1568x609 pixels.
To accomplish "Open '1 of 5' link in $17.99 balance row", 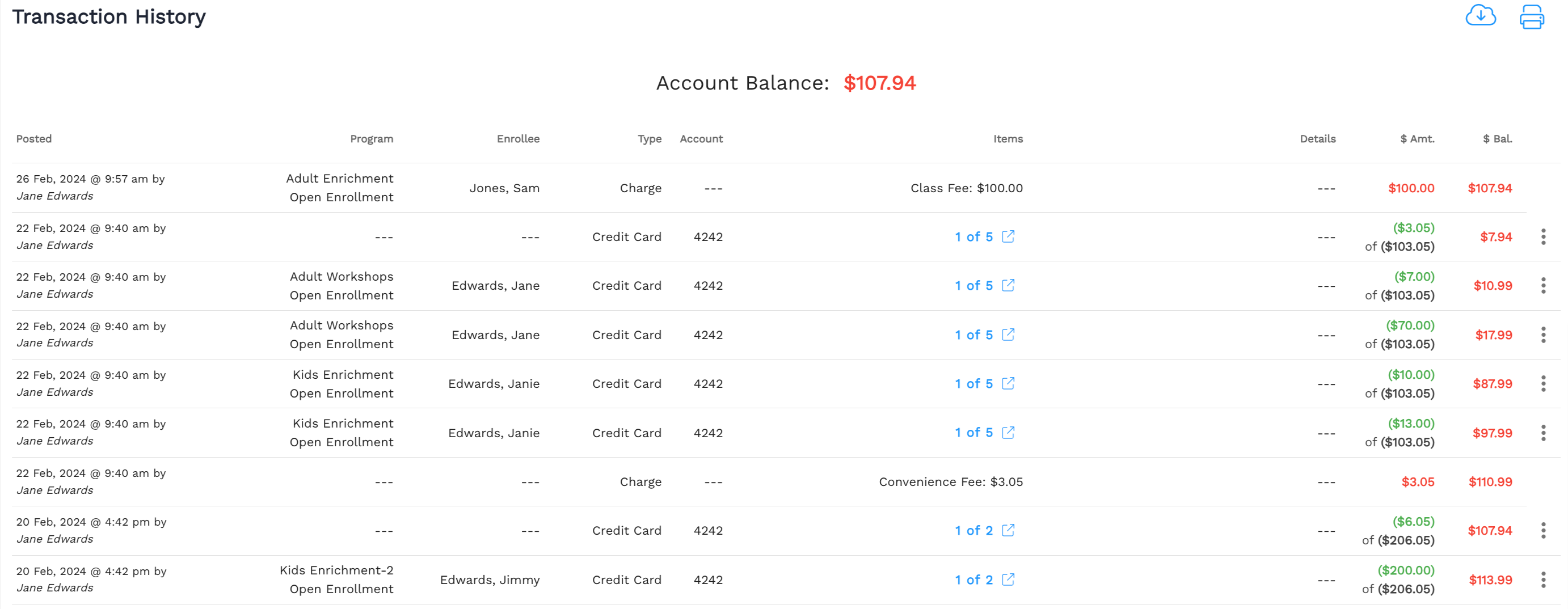I will 973,335.
